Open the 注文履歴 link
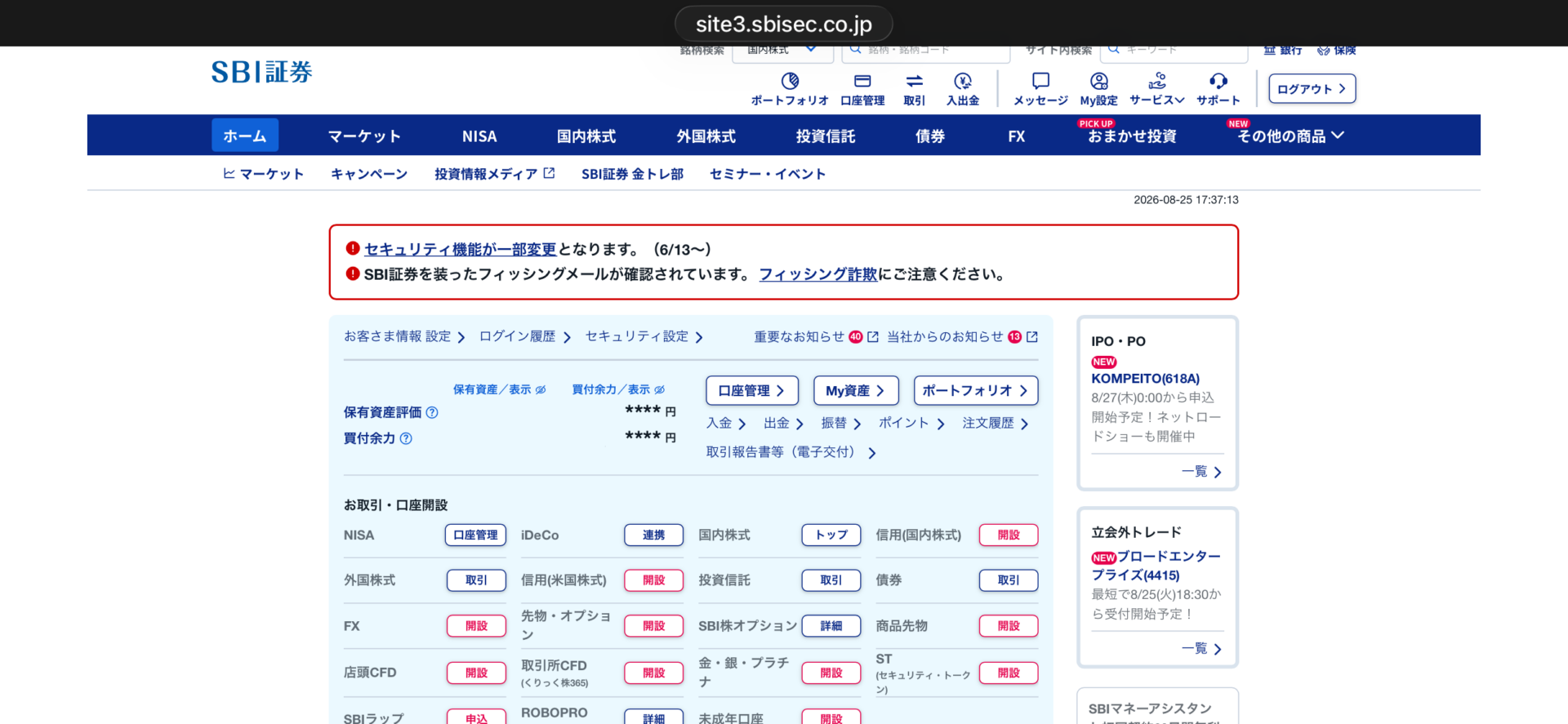The height and width of the screenshot is (724, 1568). [x=996, y=423]
